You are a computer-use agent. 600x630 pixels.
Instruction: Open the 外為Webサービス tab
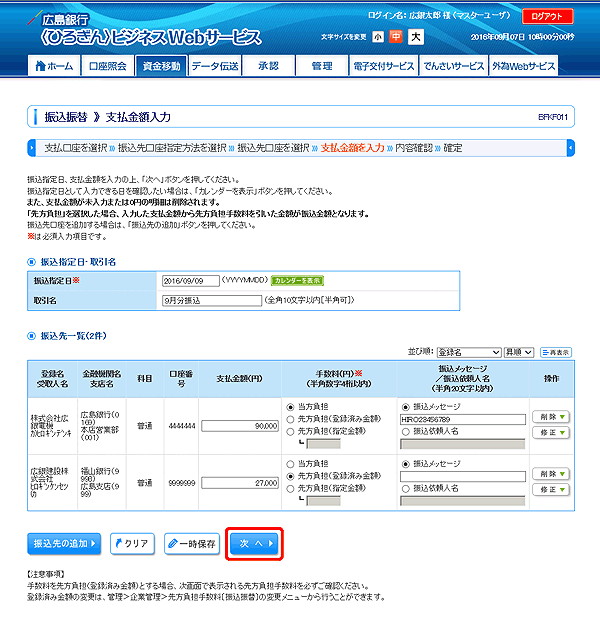point(524,65)
